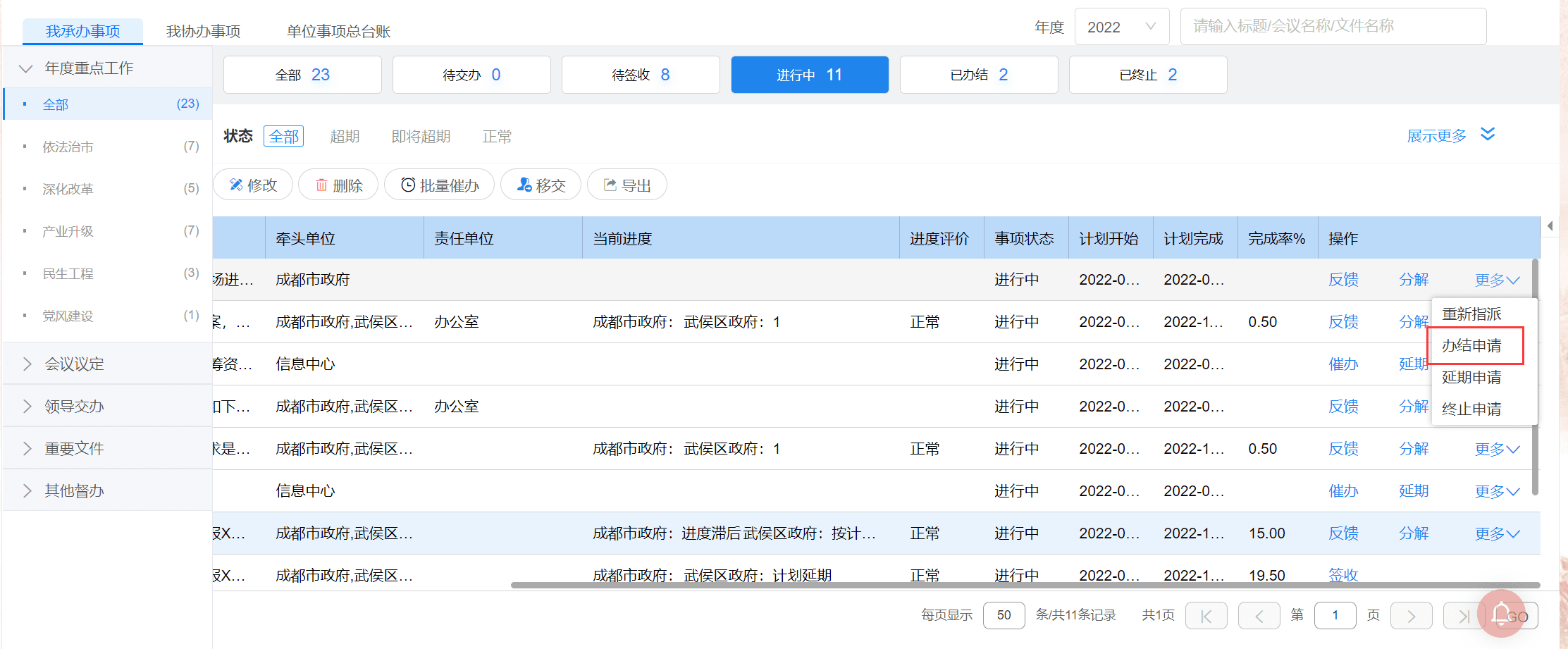Click the horizontal table scrollbar
Viewport: 1568px width, 649px height.
pyautogui.click(x=1025, y=585)
